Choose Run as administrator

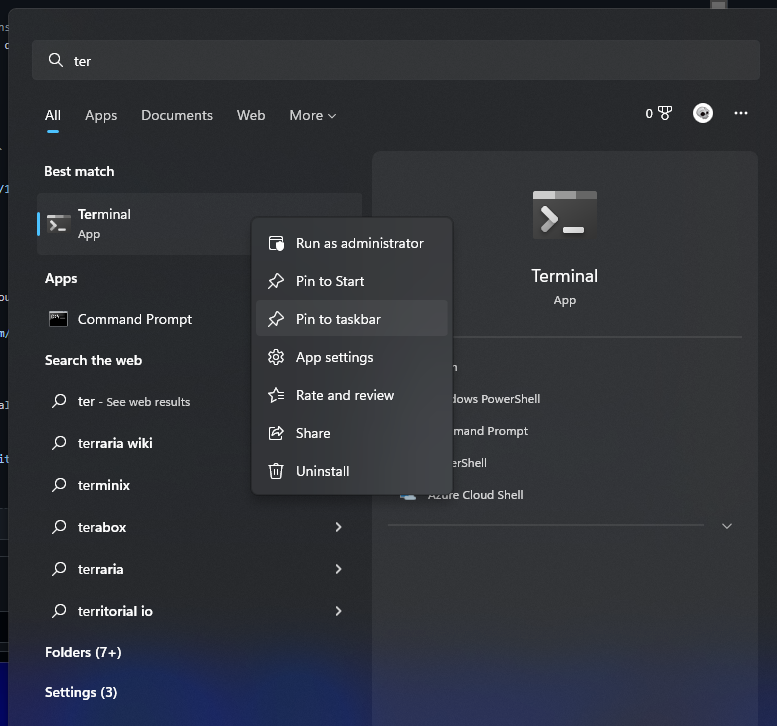coord(352,243)
